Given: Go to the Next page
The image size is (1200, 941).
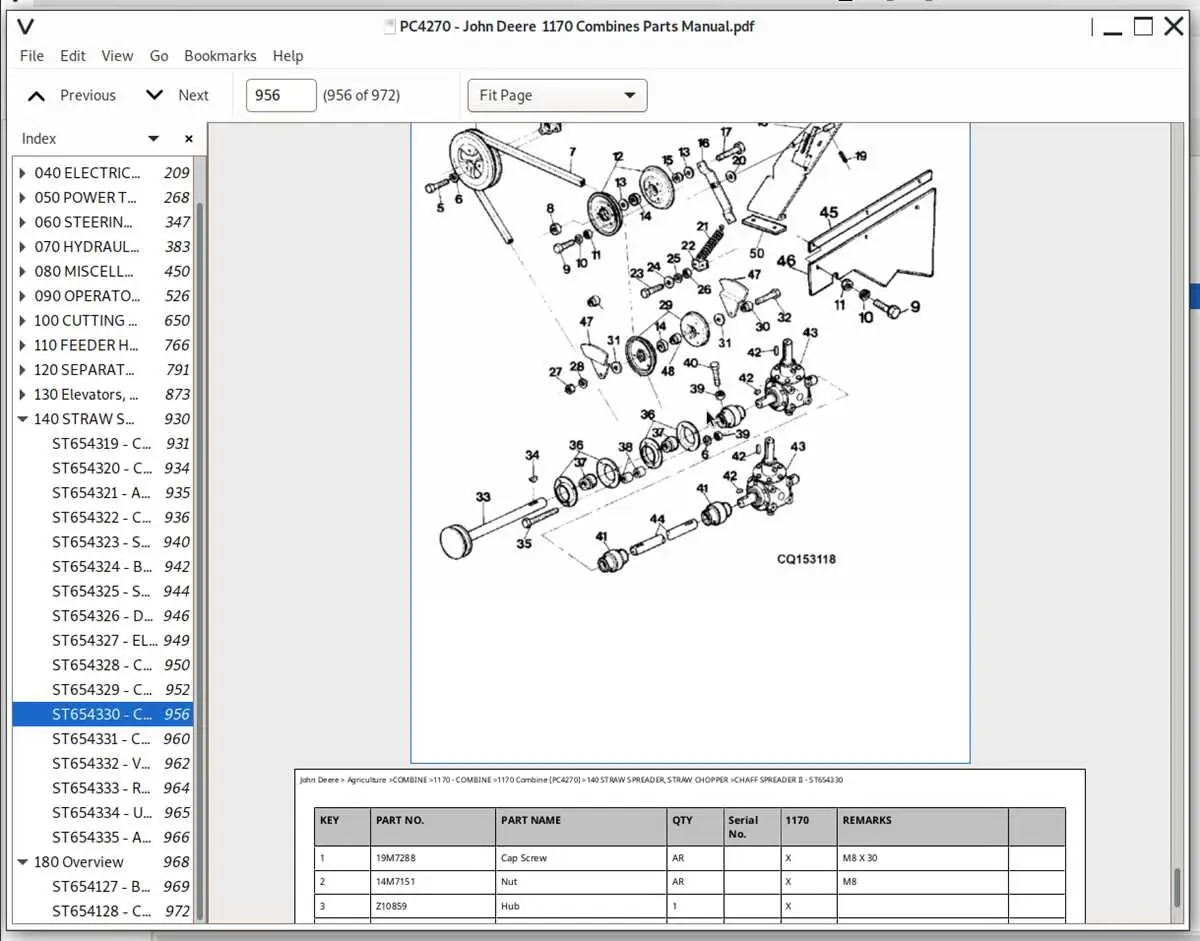Looking at the screenshot, I should pos(178,95).
